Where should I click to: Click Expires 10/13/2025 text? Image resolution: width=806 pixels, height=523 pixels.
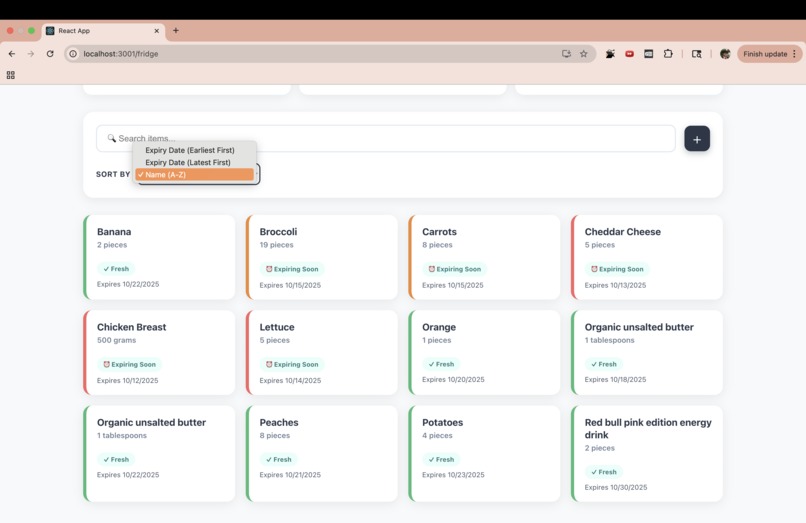pos(615,285)
